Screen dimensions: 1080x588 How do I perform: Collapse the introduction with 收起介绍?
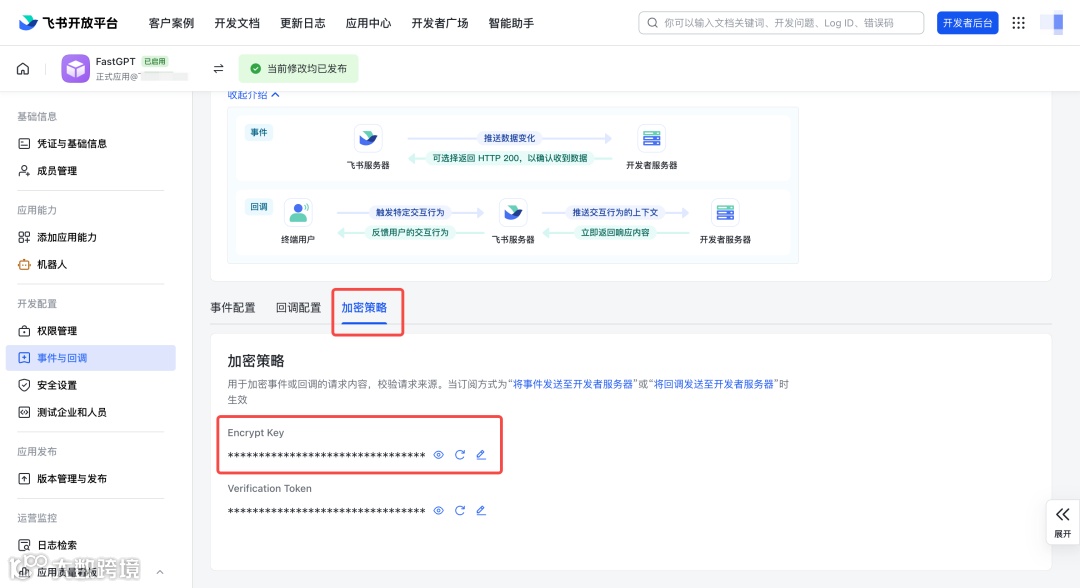click(x=253, y=95)
